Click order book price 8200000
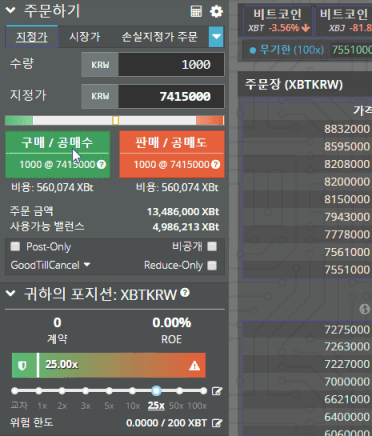This screenshot has height=436, width=372. 347,182
